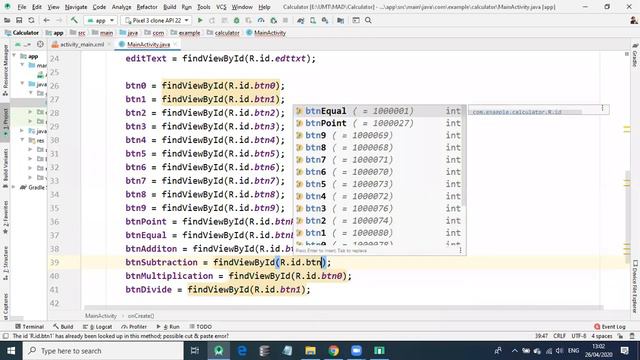Toggle the Structure side panel
The height and width of the screenshot is (360, 640).
point(5,263)
